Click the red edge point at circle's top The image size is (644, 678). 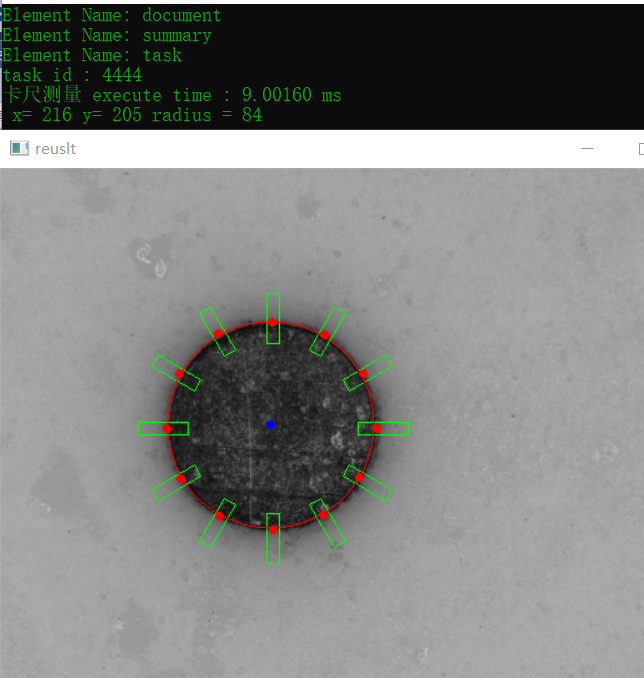pyautogui.click(x=272, y=322)
